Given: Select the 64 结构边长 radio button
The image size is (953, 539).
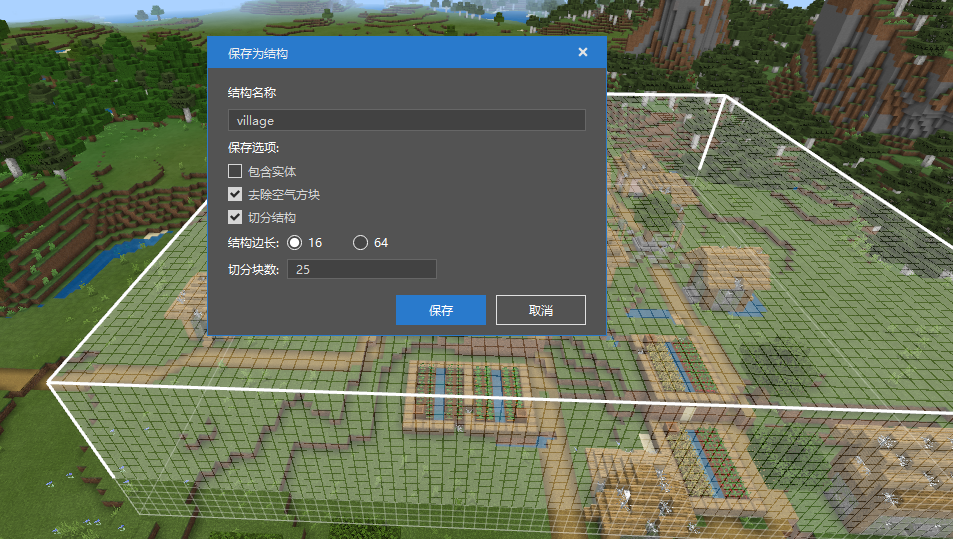Looking at the screenshot, I should tap(360, 242).
